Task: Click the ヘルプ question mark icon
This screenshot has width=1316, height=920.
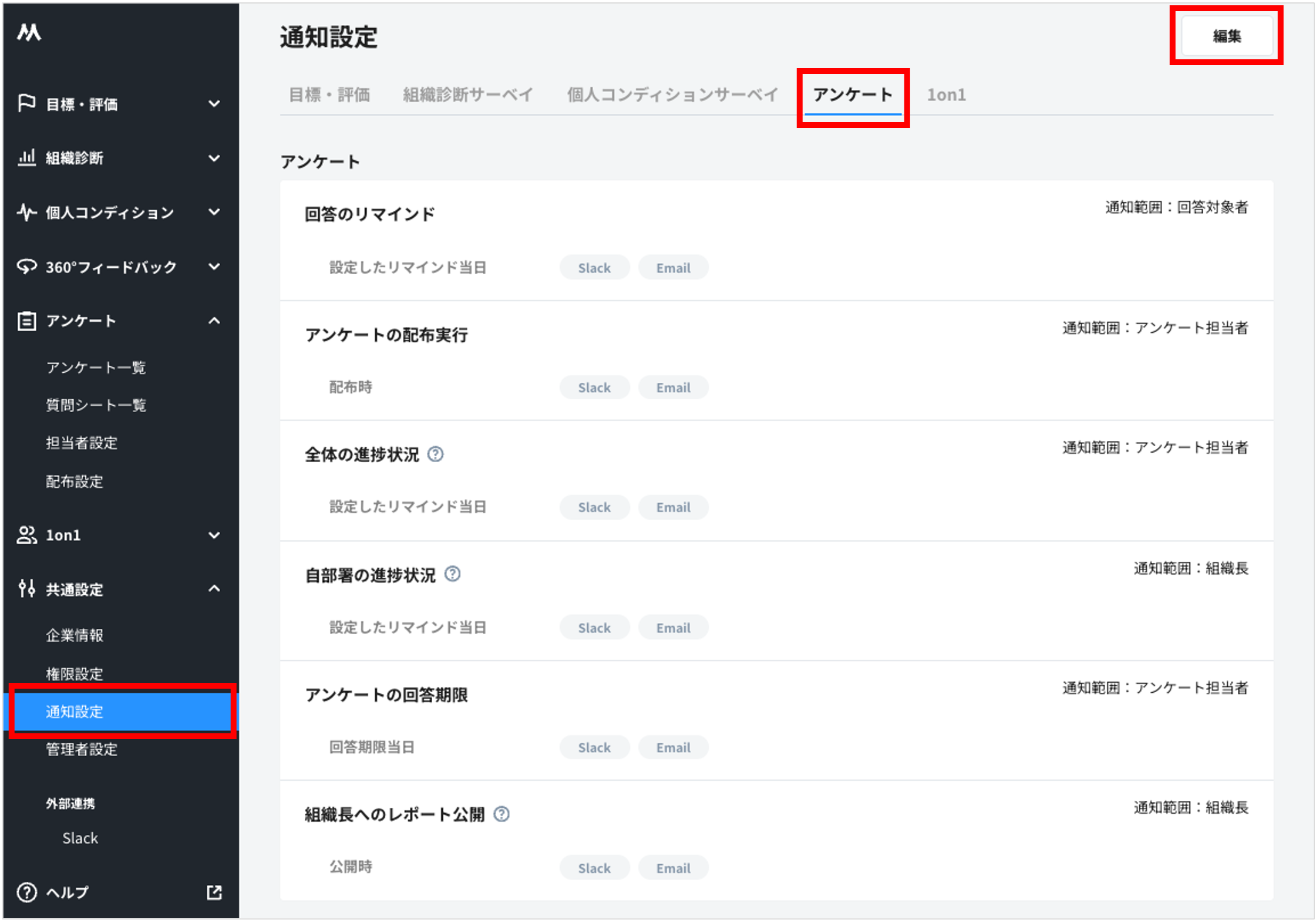Action: pyautogui.click(x=27, y=892)
